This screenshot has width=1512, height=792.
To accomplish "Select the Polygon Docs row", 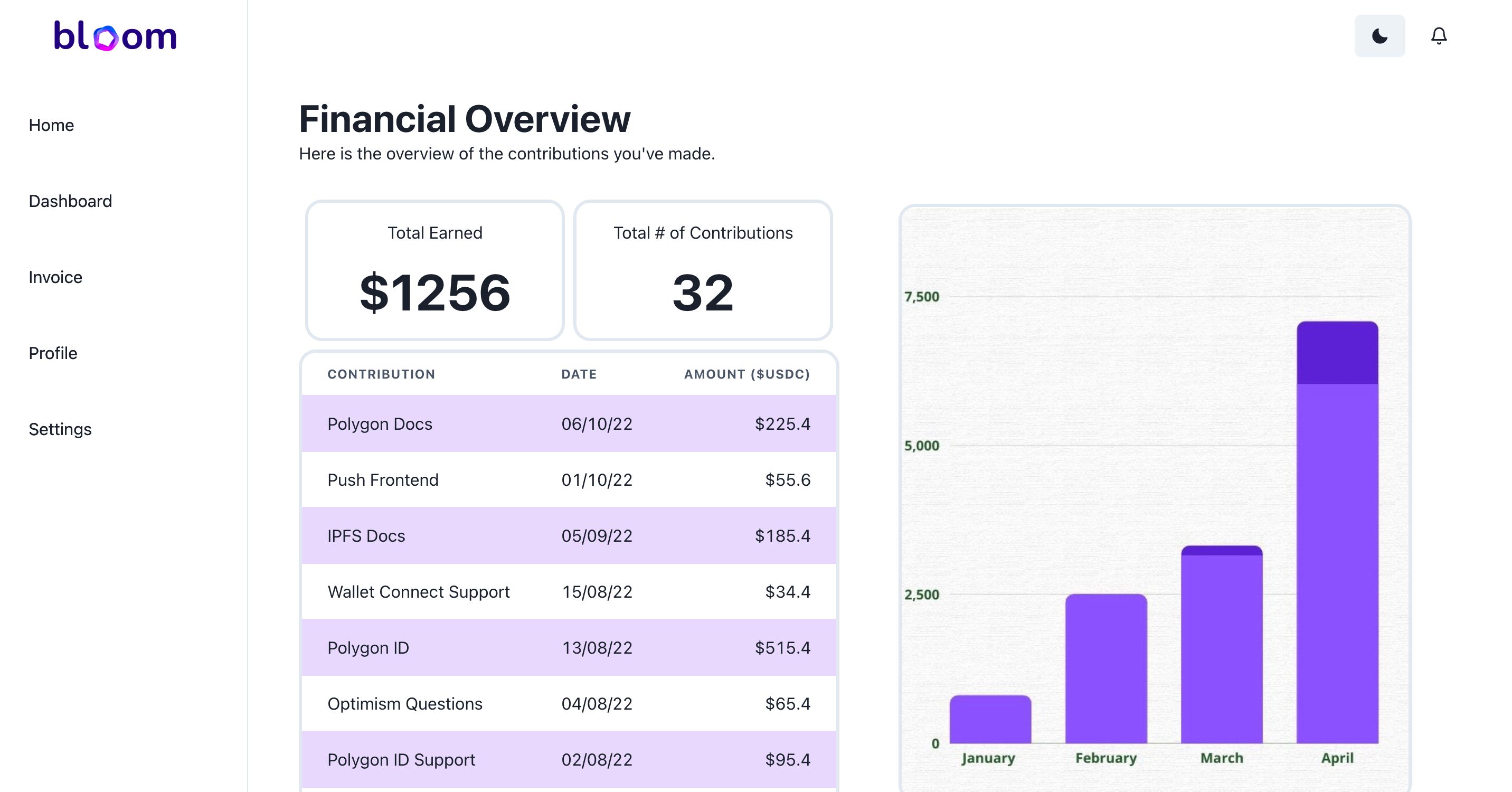I will point(569,423).
